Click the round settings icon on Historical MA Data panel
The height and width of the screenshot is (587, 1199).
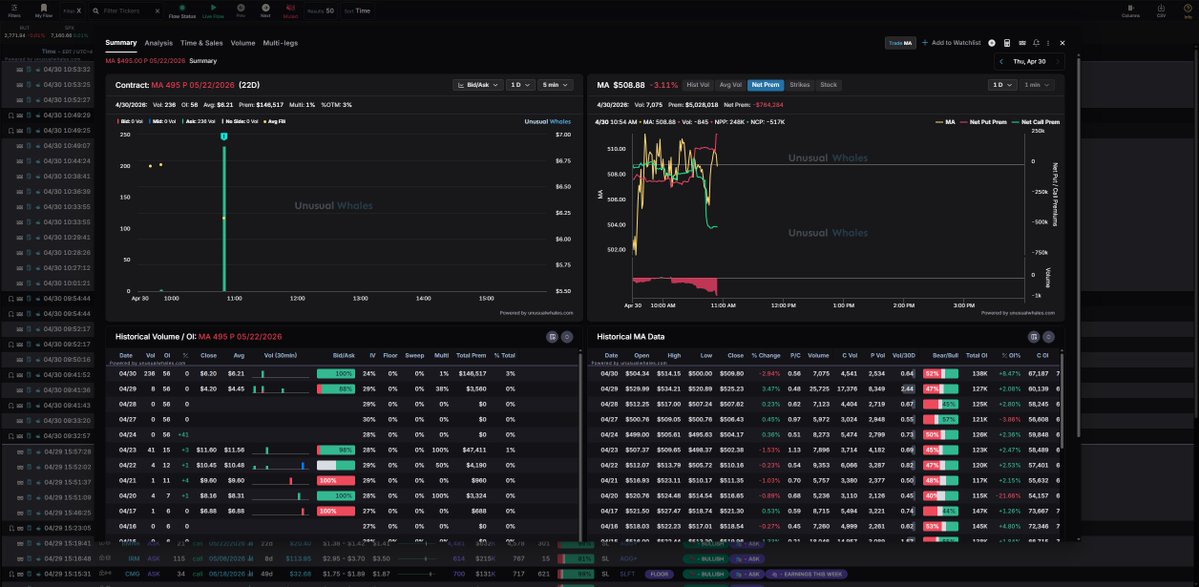point(1048,336)
